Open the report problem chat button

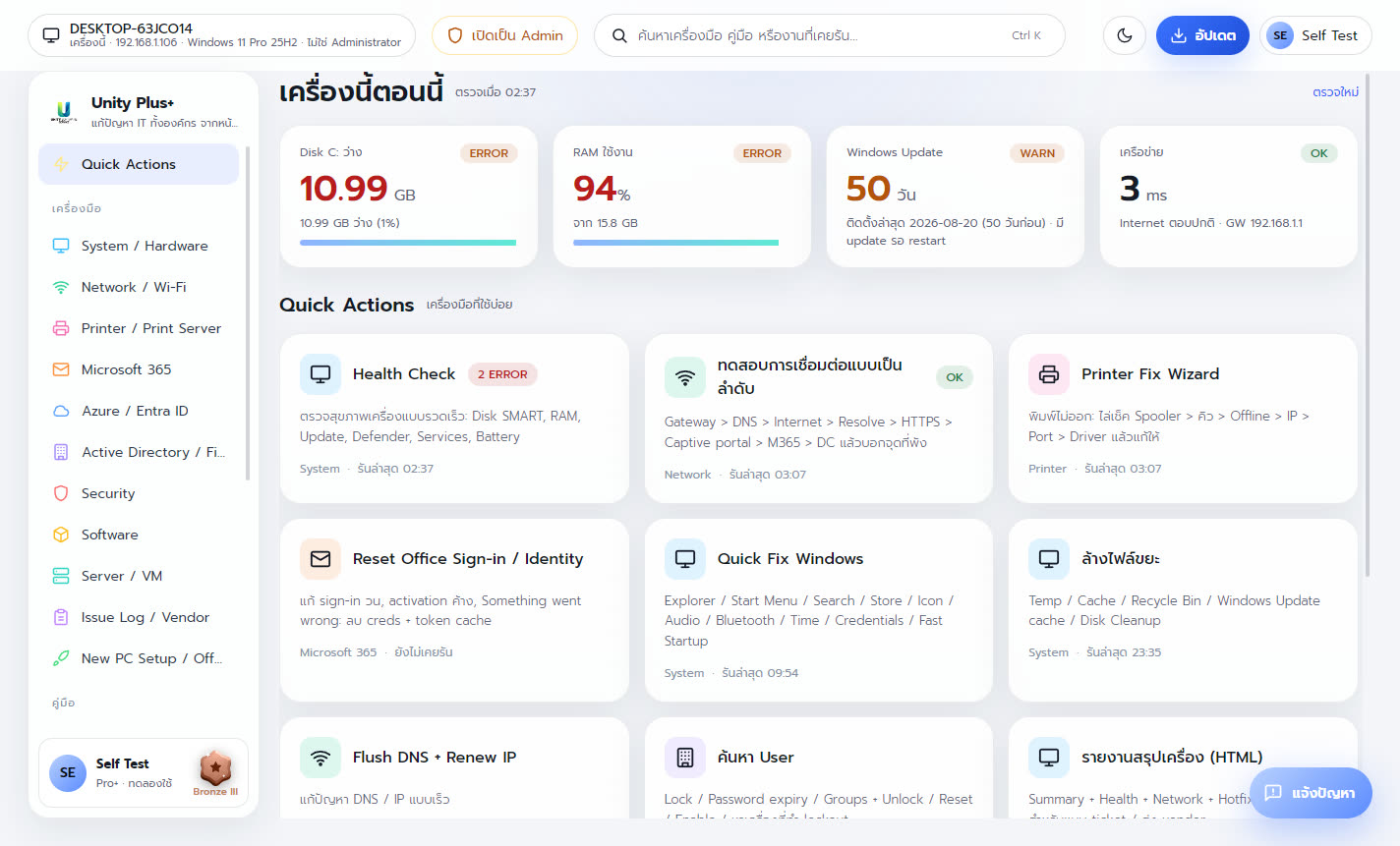click(1311, 793)
